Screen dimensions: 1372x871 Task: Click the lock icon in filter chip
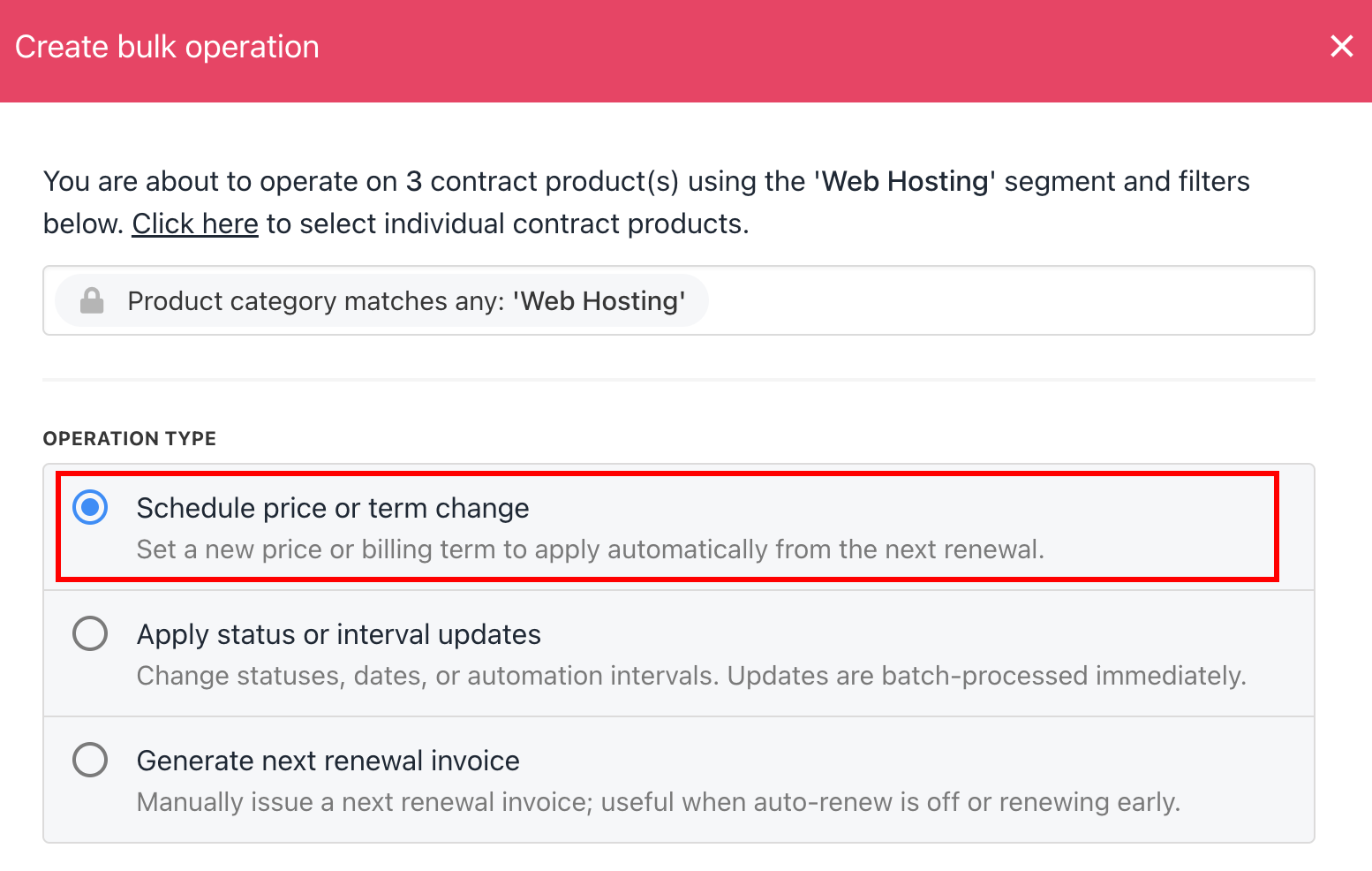[92, 301]
